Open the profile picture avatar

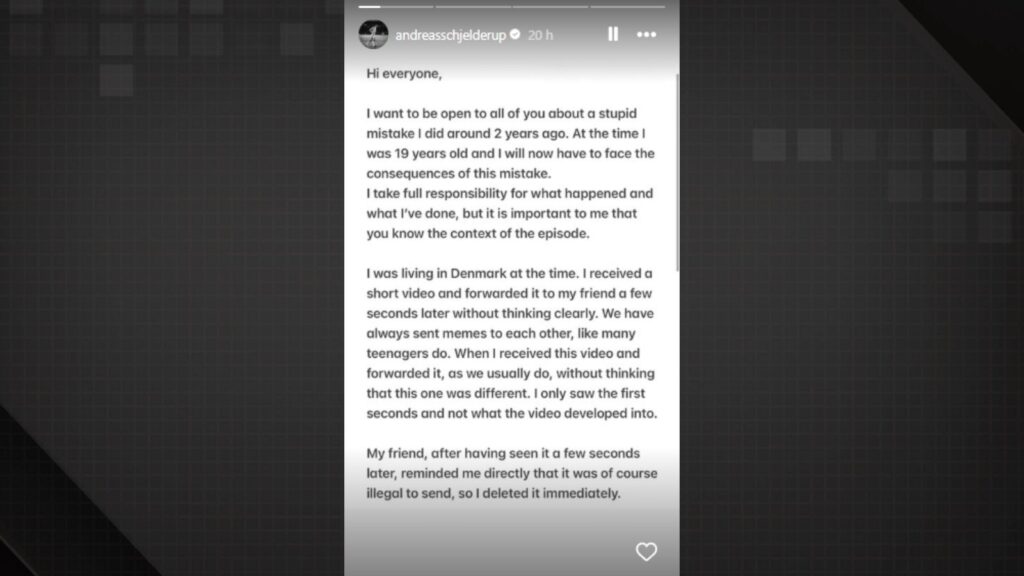pyautogui.click(x=373, y=34)
